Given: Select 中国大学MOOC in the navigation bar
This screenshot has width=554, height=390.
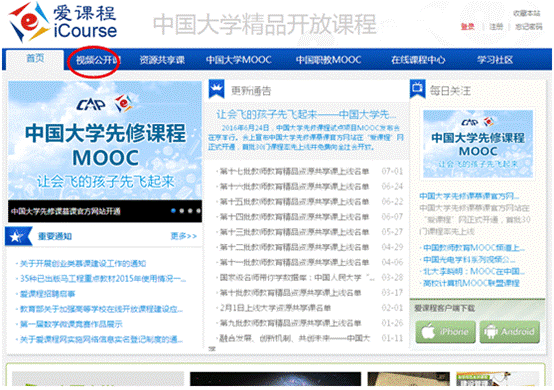Looking at the screenshot, I should (238, 60).
